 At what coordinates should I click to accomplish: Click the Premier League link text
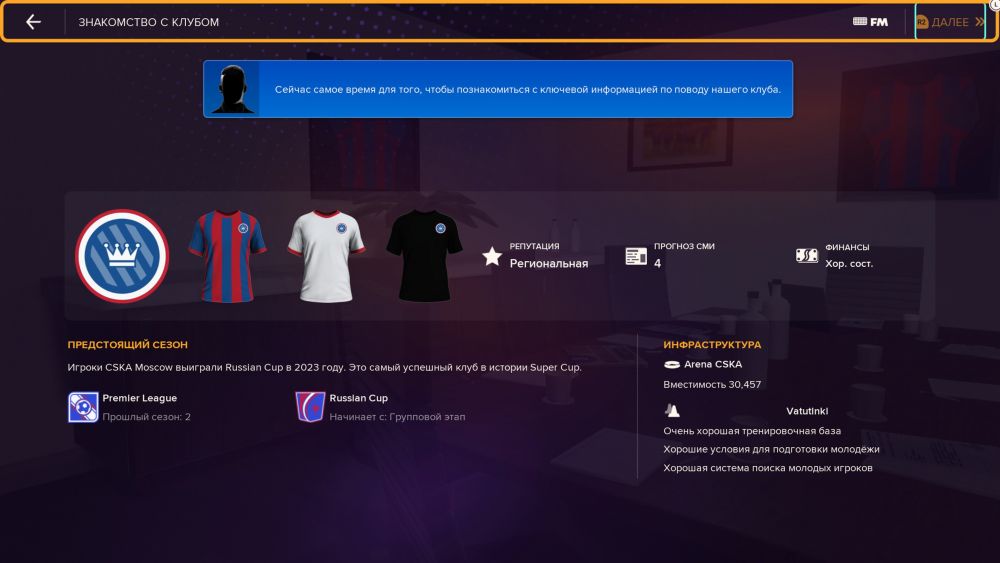point(140,398)
